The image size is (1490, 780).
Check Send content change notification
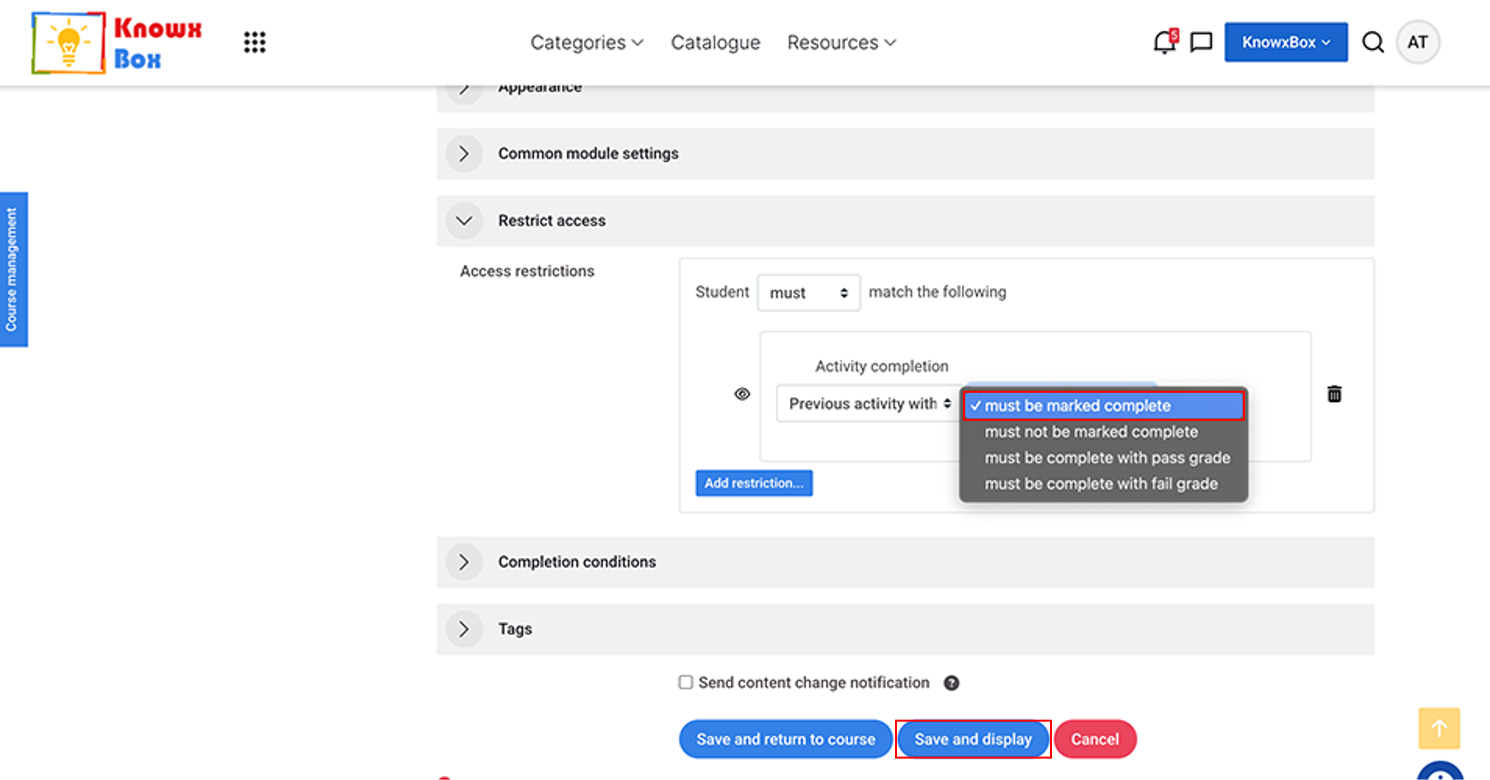[x=686, y=682]
